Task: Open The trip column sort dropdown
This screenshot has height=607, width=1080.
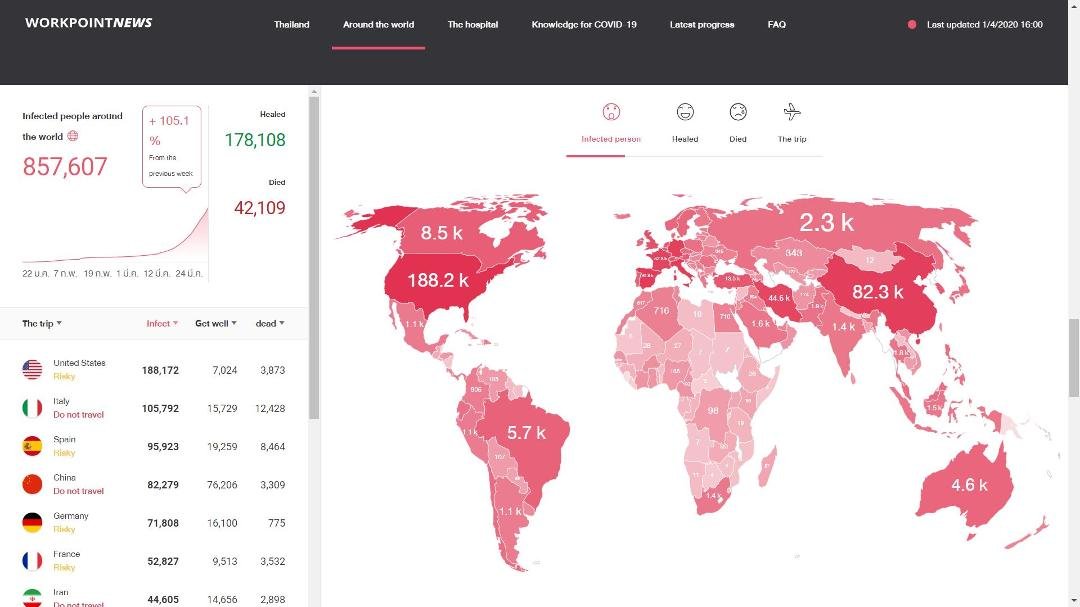Action: pos(42,323)
